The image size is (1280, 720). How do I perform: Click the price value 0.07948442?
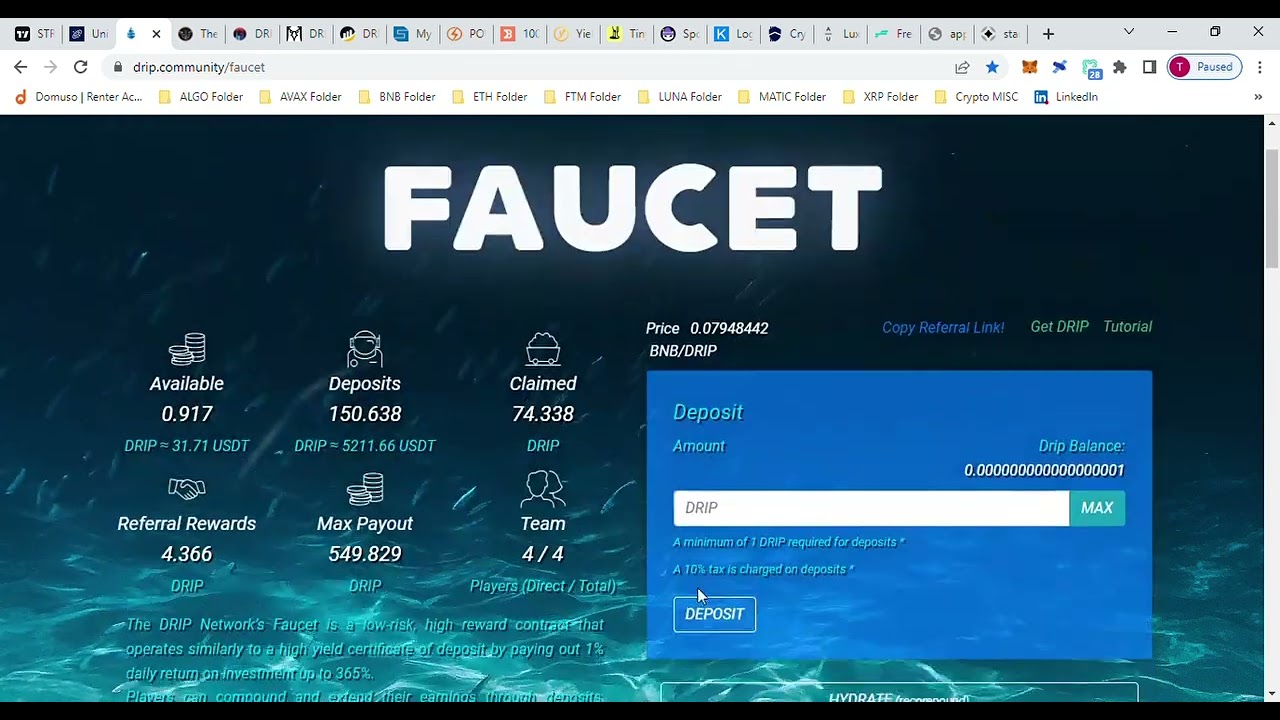click(729, 328)
